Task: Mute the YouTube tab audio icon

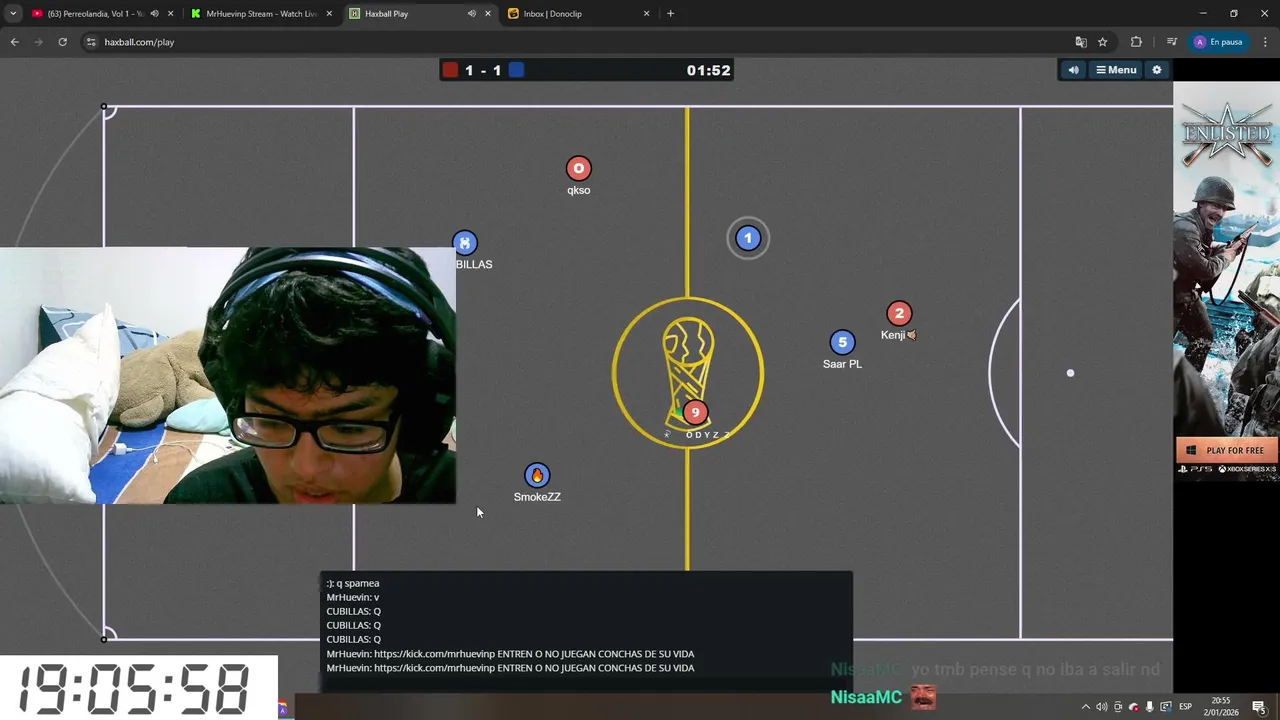Action: tap(154, 14)
